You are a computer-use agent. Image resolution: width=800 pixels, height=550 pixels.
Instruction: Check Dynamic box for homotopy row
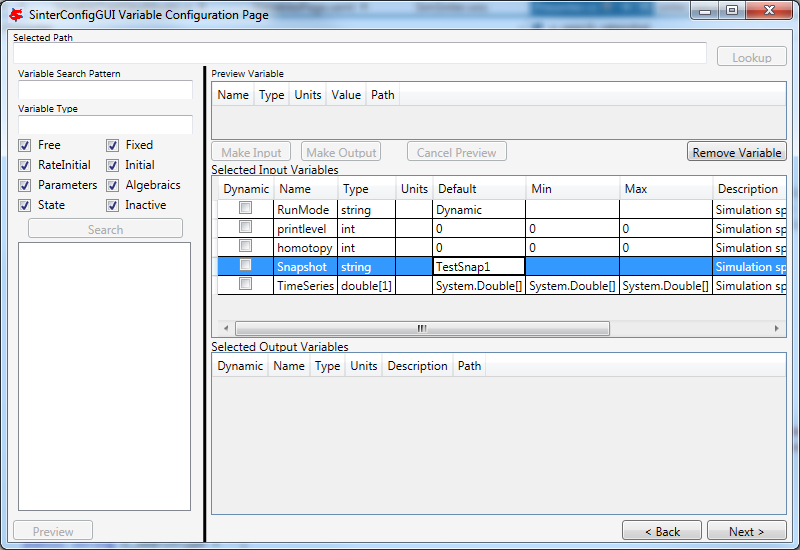click(245, 245)
